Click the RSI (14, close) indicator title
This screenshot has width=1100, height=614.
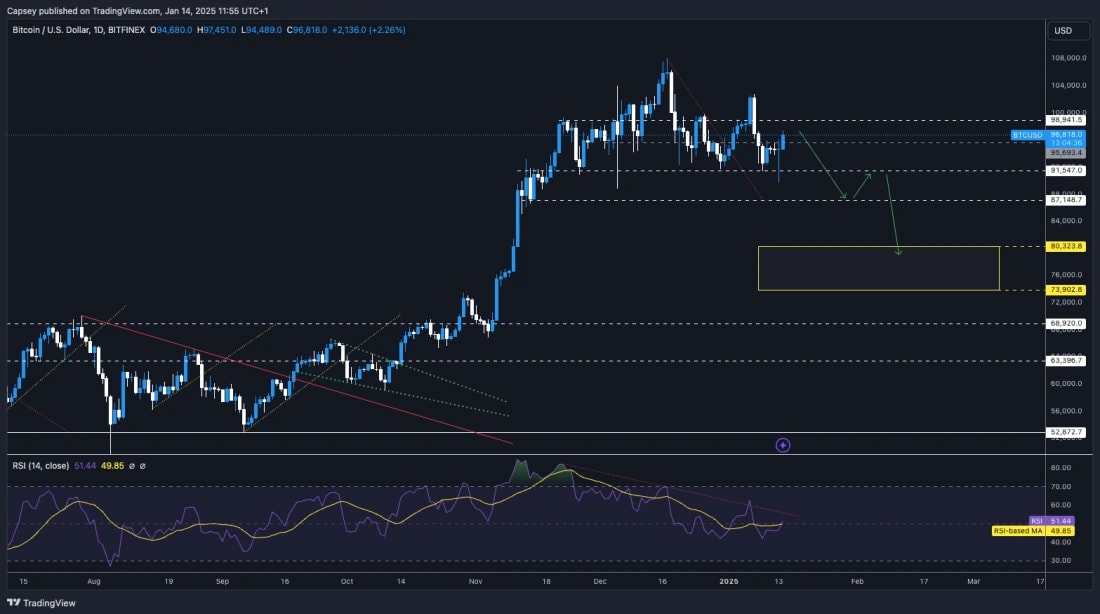tap(42, 466)
